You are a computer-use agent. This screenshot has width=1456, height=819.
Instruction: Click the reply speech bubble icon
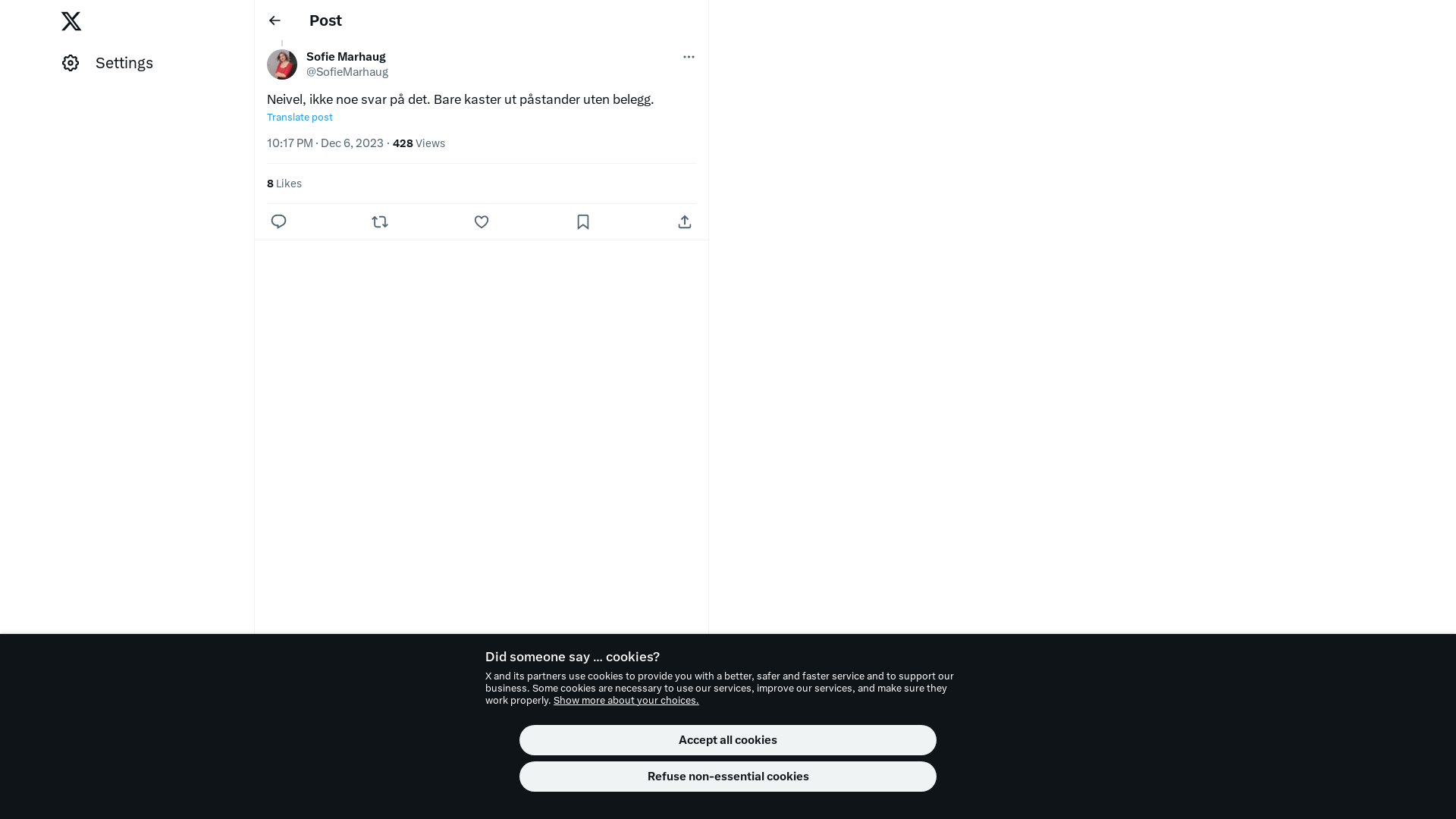point(278,221)
